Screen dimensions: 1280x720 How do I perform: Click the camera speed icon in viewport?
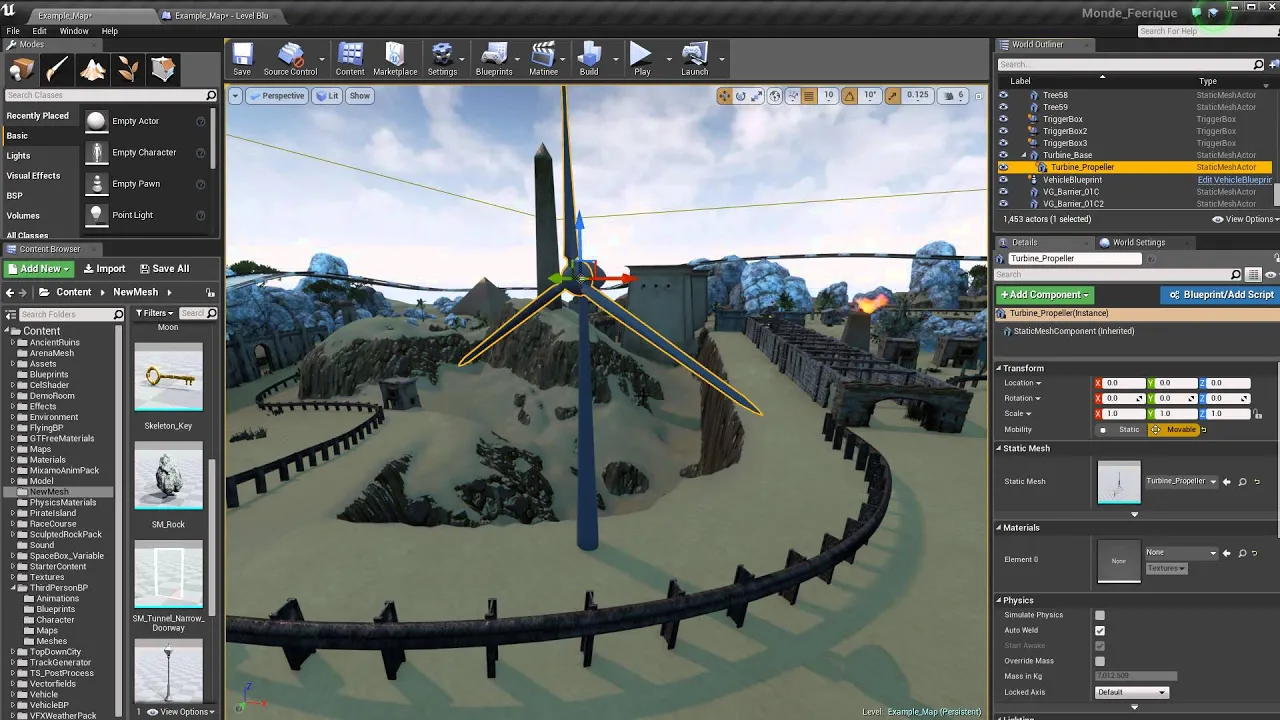click(x=949, y=96)
